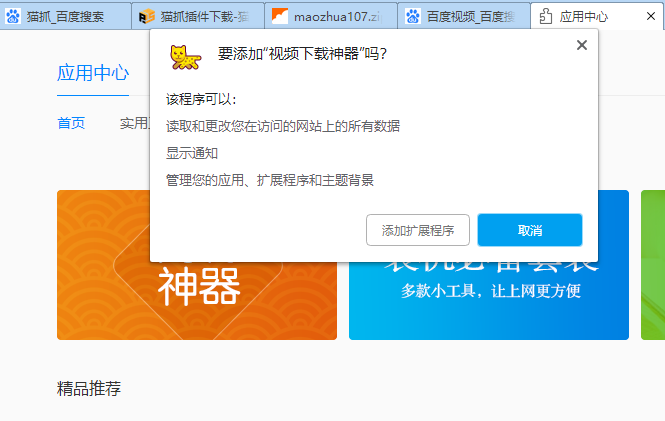Close the add-extension dialog with X
This screenshot has width=665, height=421.
(x=582, y=45)
